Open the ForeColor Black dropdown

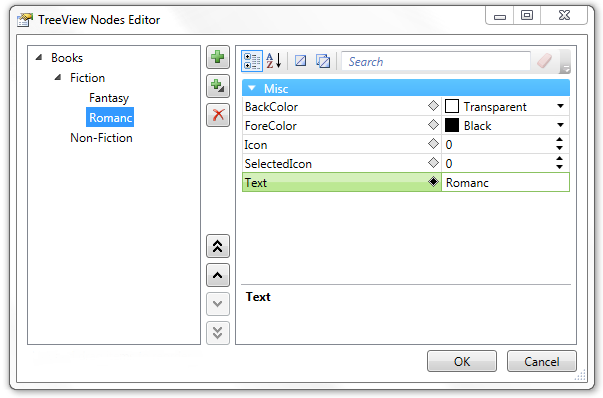click(560, 125)
